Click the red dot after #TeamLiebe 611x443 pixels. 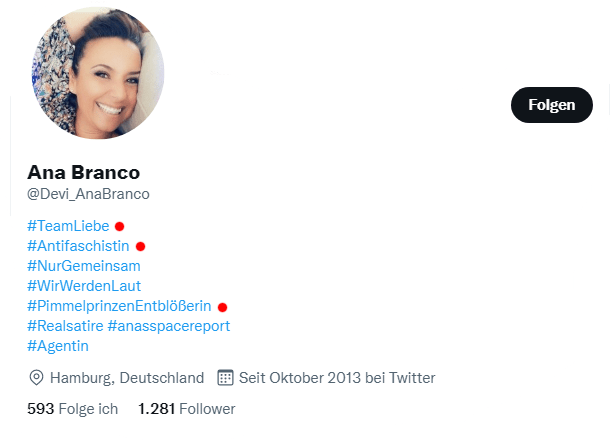pos(120,226)
